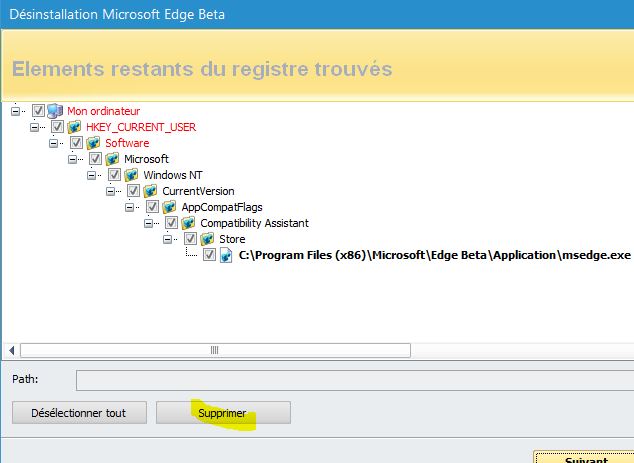Uncheck the Compatibility Assistant checkbox

click(x=171, y=222)
